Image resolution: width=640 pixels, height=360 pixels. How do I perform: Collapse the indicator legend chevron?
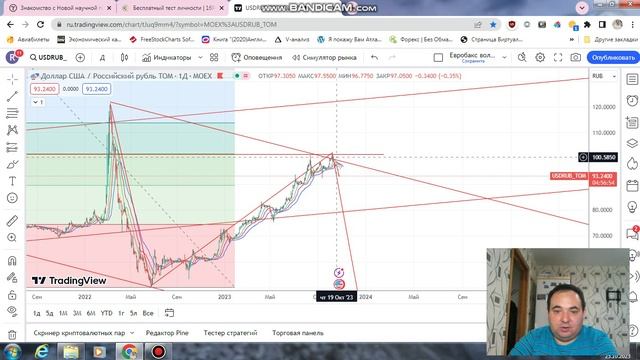(38, 102)
